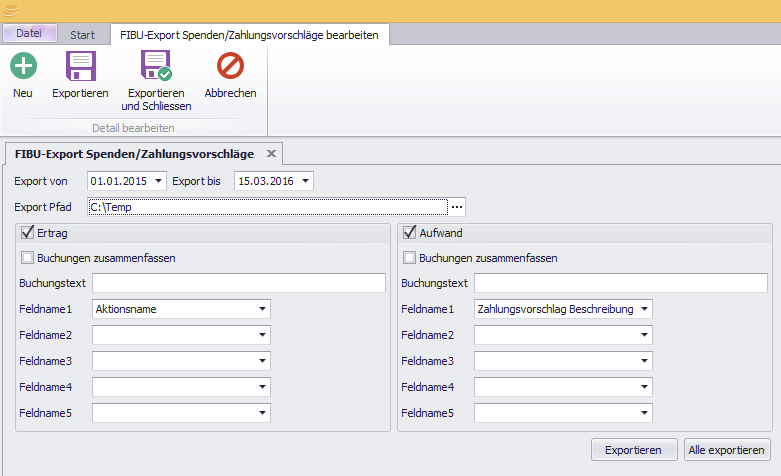Click Exportieren und Schliessen ribbon icon
781x476 pixels.
pyautogui.click(x=156, y=67)
